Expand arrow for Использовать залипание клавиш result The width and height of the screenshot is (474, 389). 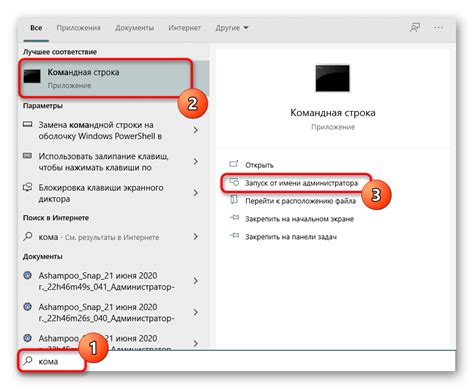pos(196,162)
